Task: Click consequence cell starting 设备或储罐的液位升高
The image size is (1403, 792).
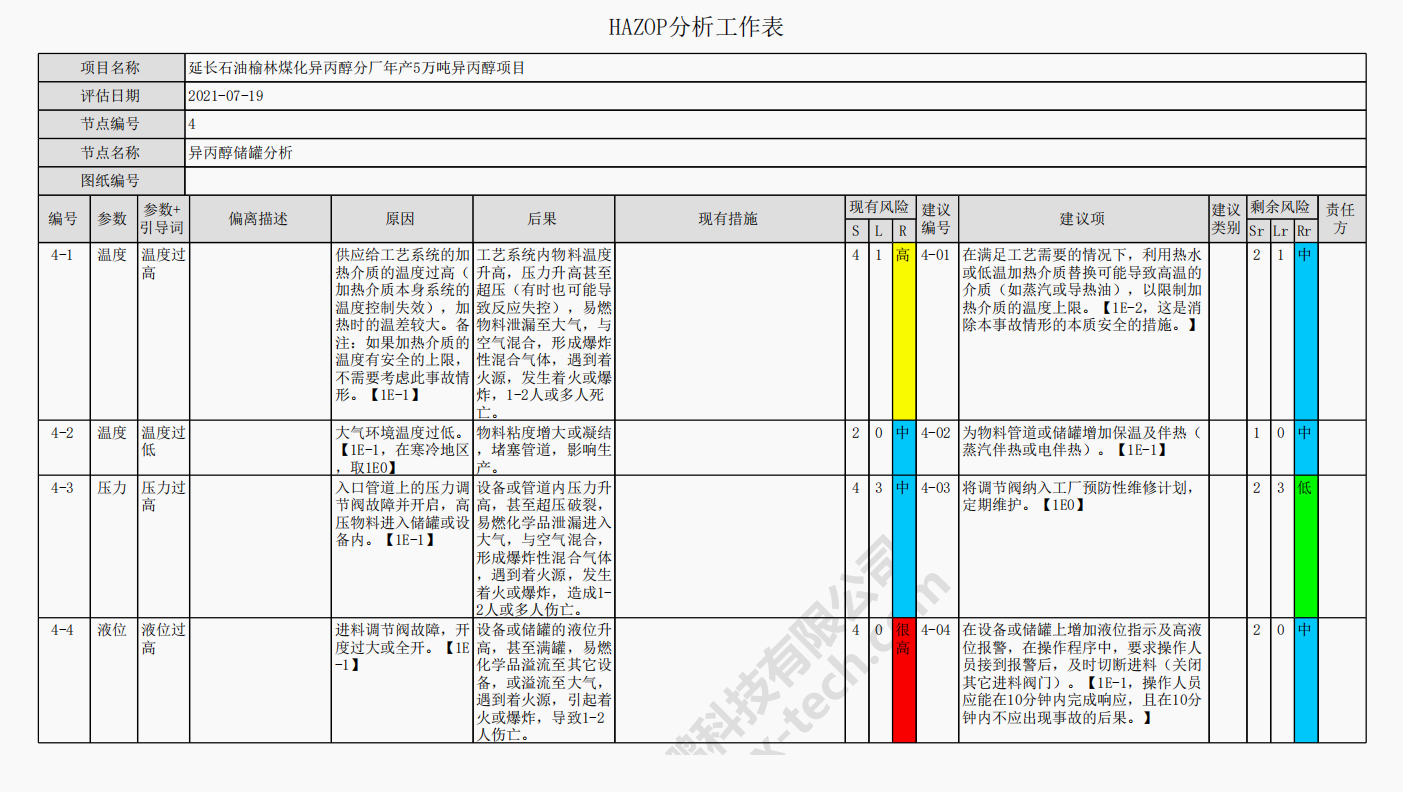Action: [544, 680]
